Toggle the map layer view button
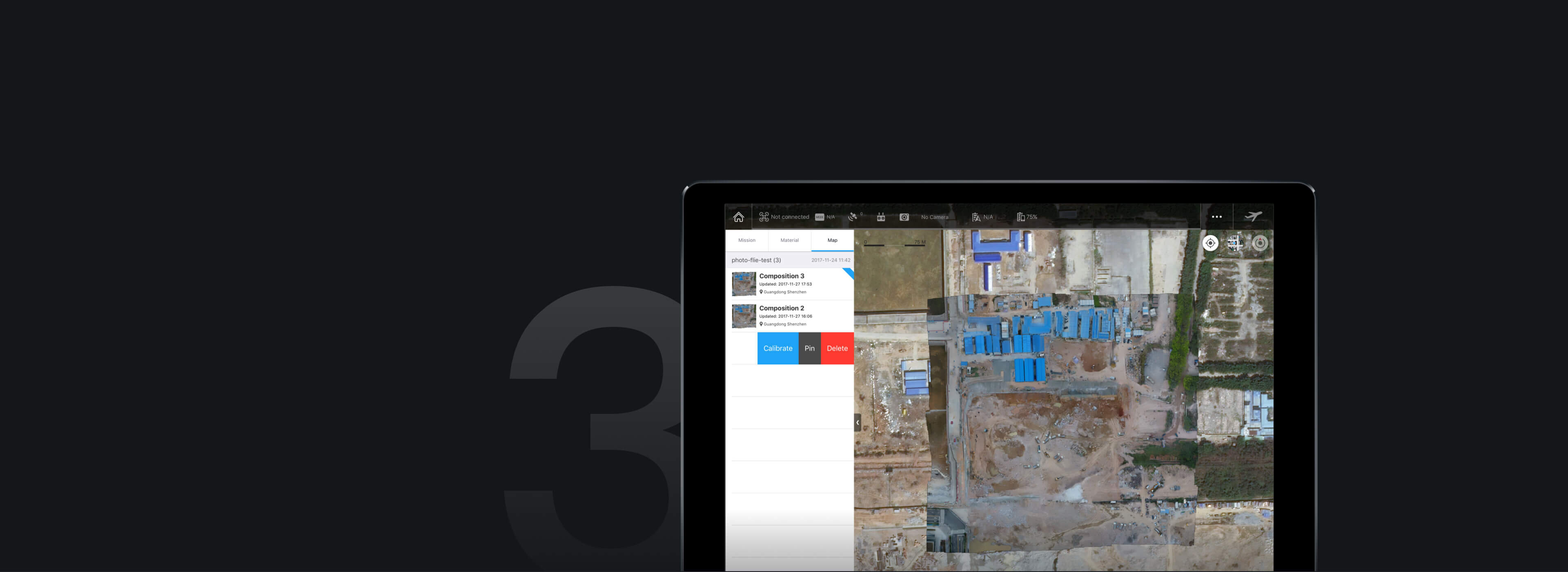Screen dimensions: 1568x572 pos(1237,243)
